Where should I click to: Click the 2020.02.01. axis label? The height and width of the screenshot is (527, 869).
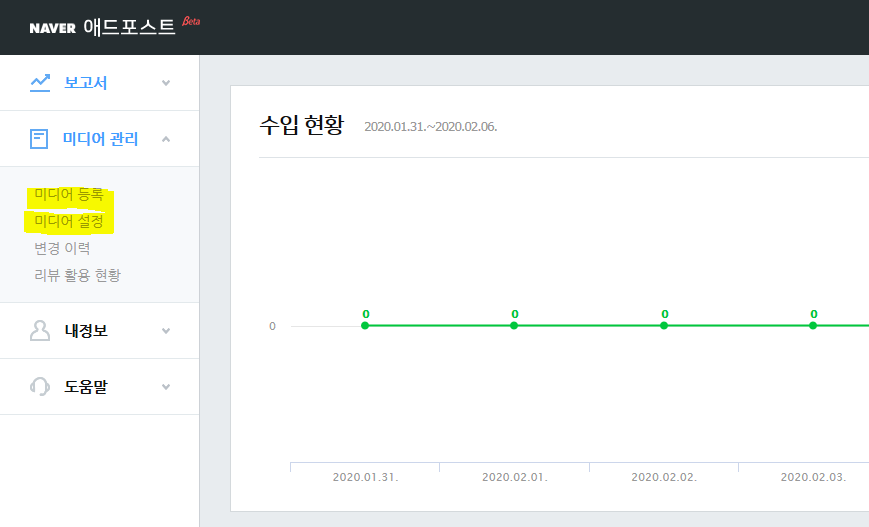click(x=515, y=477)
